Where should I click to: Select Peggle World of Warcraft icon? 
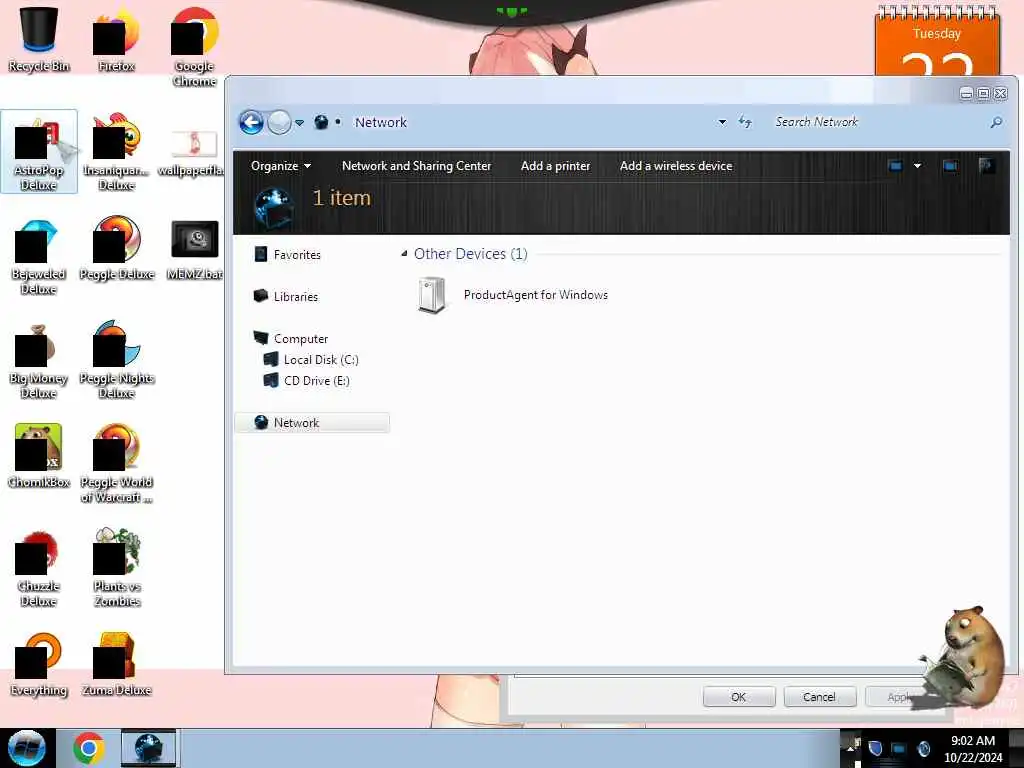[116, 464]
